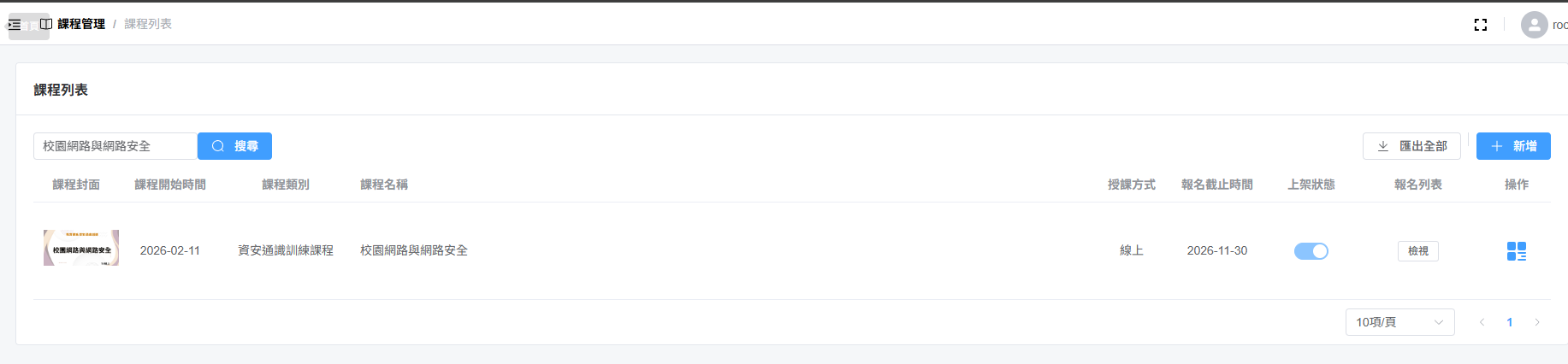Select page number 1 in pagination
The height and width of the screenshot is (364, 1568).
(1510, 322)
